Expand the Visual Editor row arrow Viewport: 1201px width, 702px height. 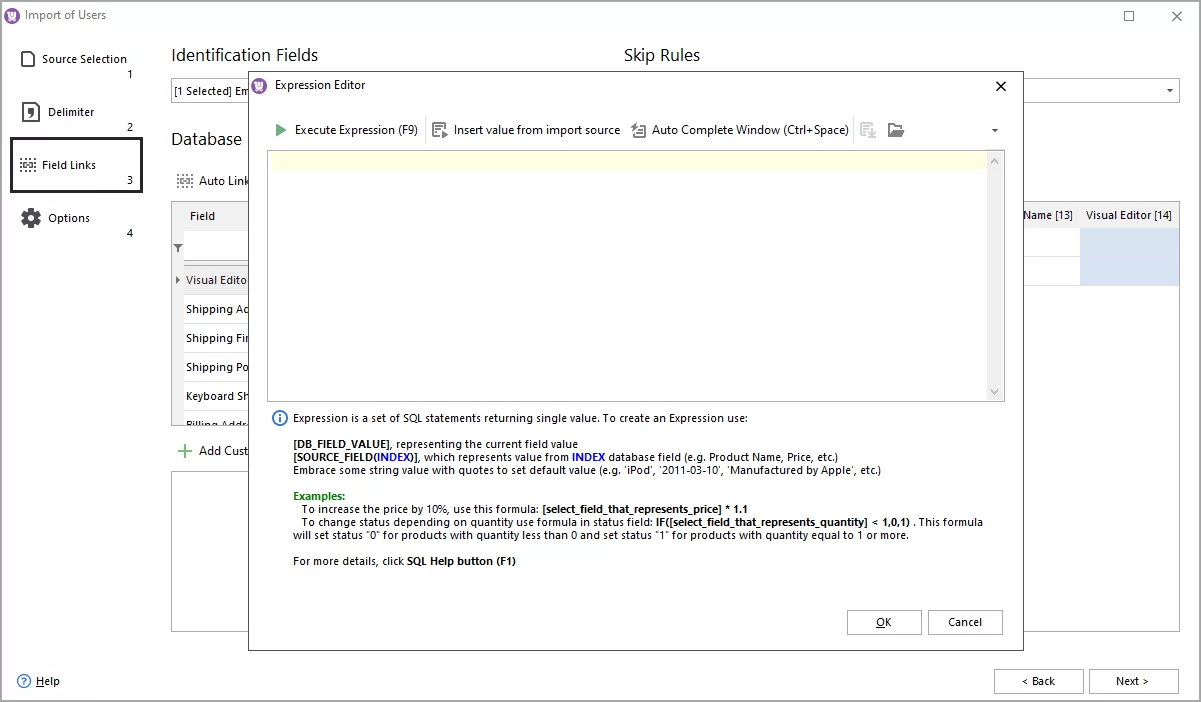178,280
